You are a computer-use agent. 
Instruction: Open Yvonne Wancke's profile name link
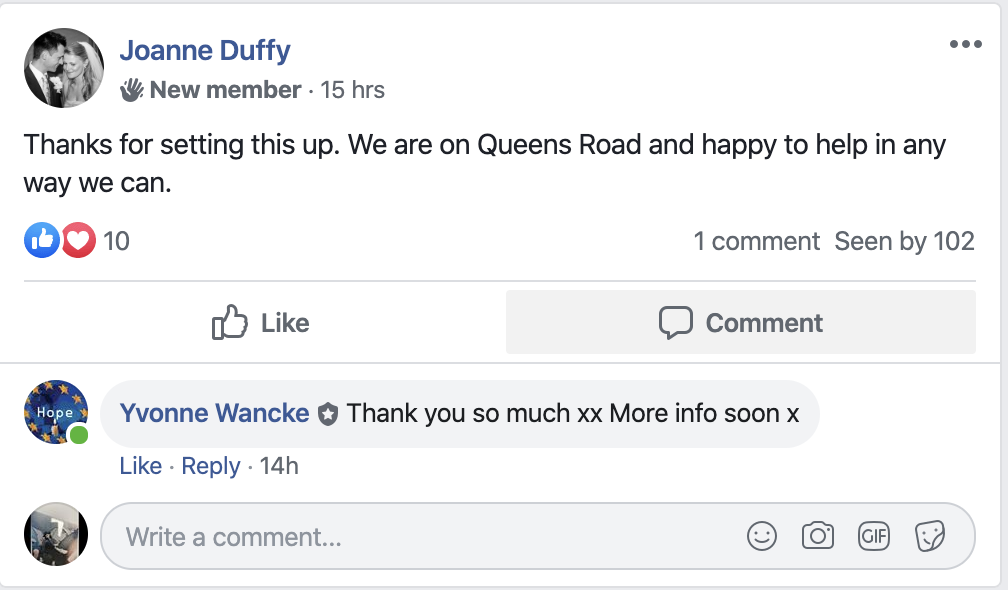coord(214,413)
